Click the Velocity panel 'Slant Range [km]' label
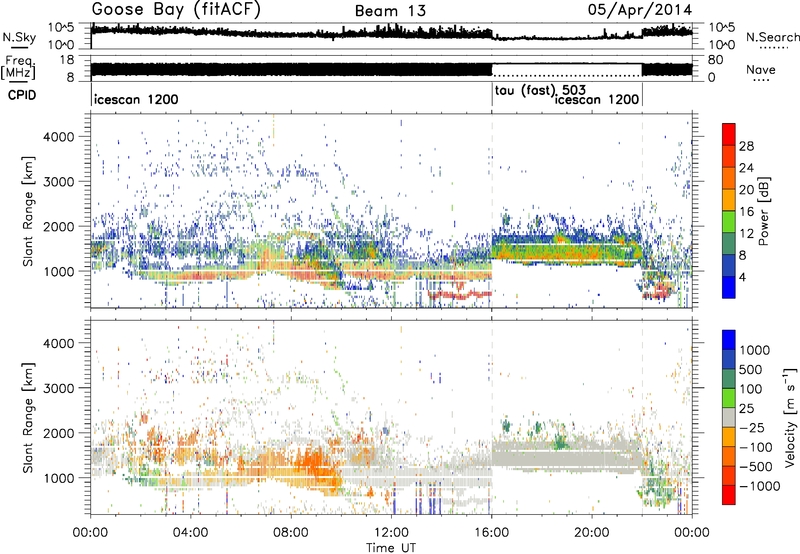Screen dimensions: 800x554 coord(28,417)
